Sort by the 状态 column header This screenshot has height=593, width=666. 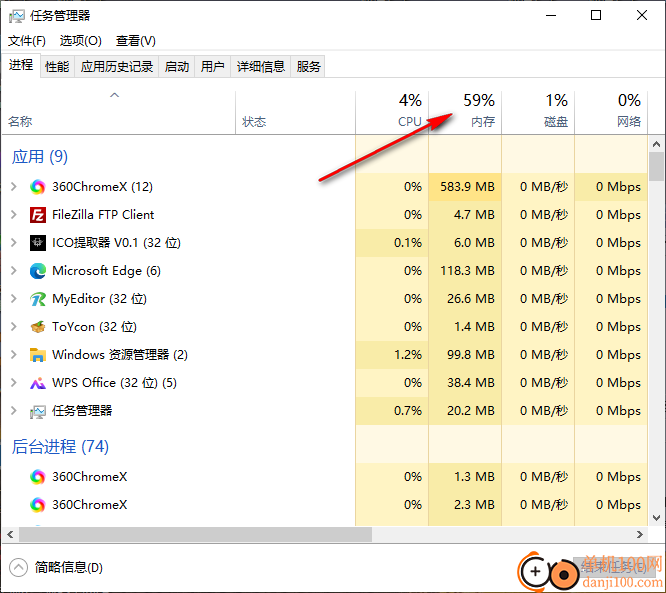tap(295, 113)
